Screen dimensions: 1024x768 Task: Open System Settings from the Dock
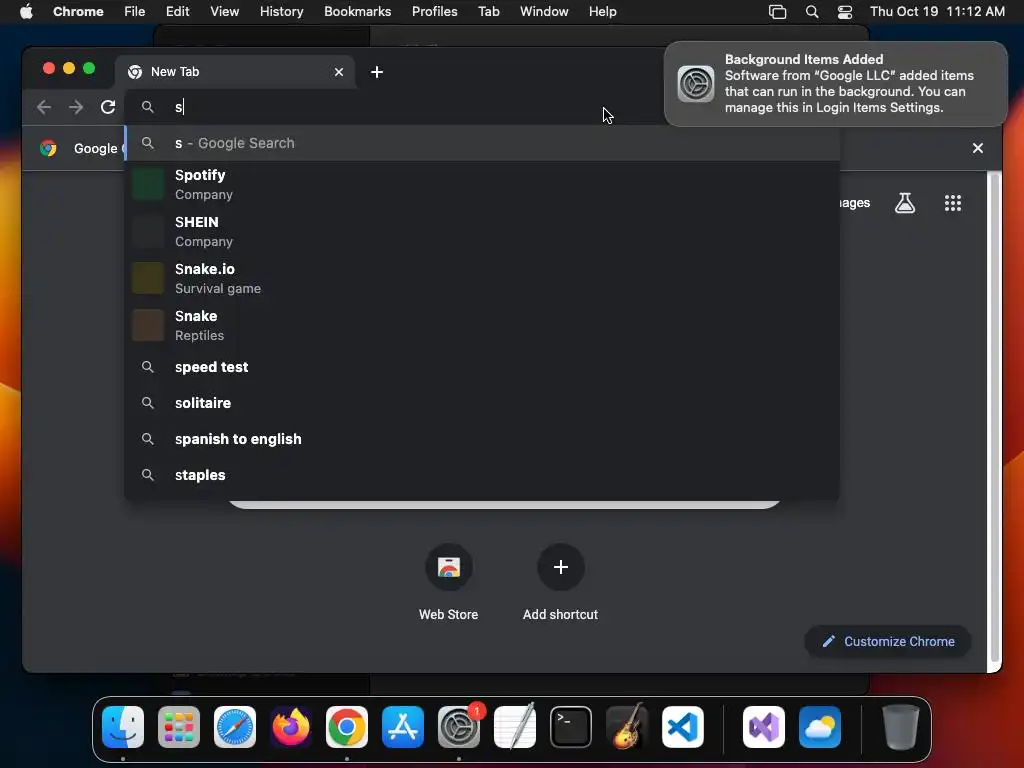(459, 727)
